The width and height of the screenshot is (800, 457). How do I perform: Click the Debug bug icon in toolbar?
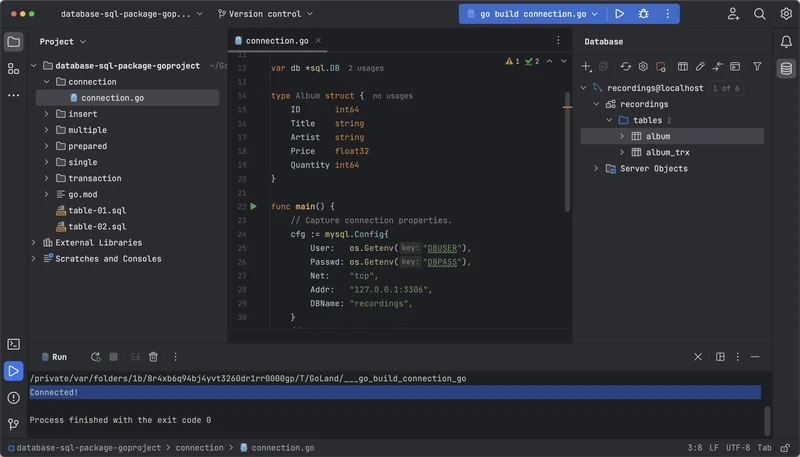[643, 14]
